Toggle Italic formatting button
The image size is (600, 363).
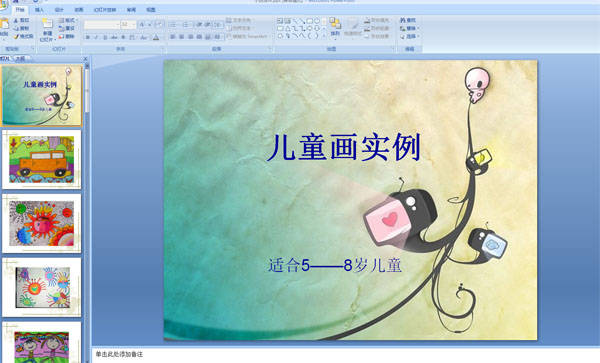click(96, 37)
